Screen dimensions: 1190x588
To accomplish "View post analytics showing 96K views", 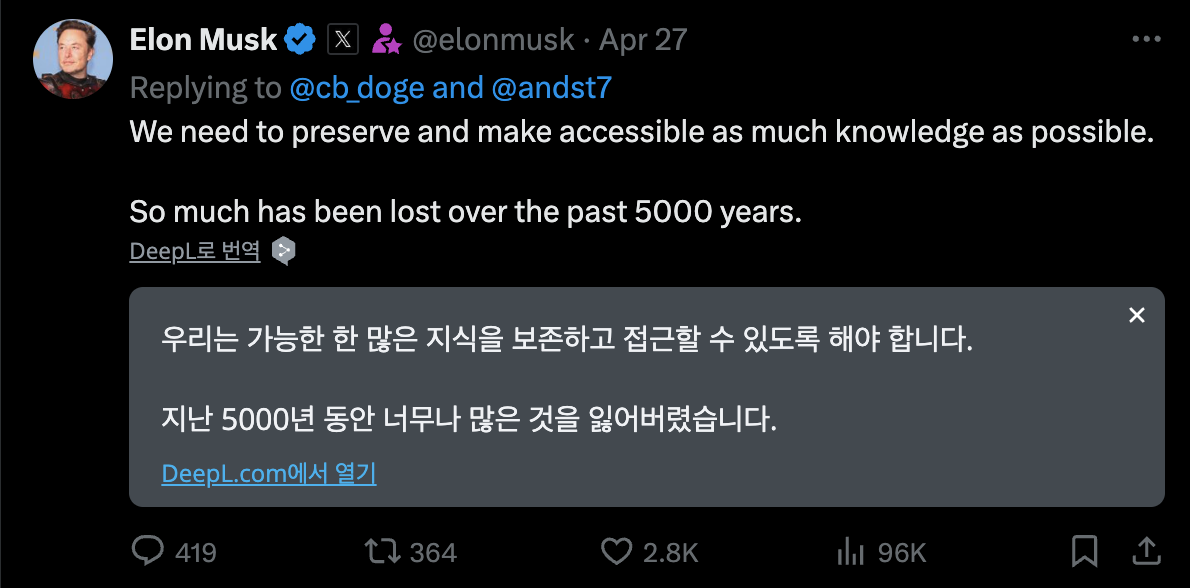I will (x=849, y=551).
